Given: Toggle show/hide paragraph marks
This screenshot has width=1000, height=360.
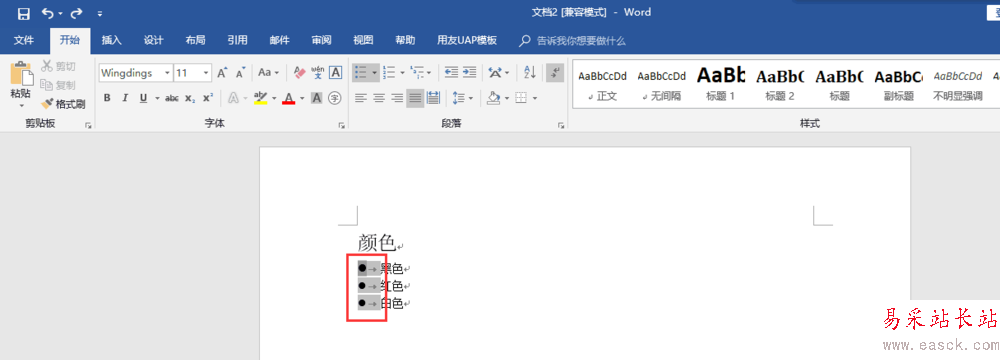Looking at the screenshot, I should [x=555, y=73].
